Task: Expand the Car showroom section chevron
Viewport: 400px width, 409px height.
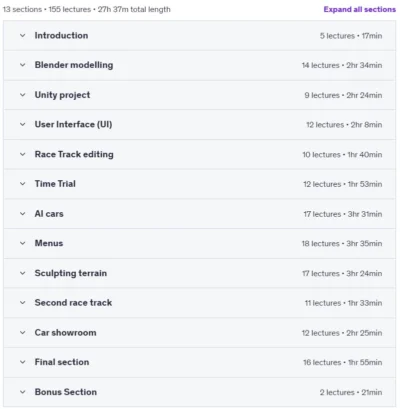Action: (x=22, y=333)
